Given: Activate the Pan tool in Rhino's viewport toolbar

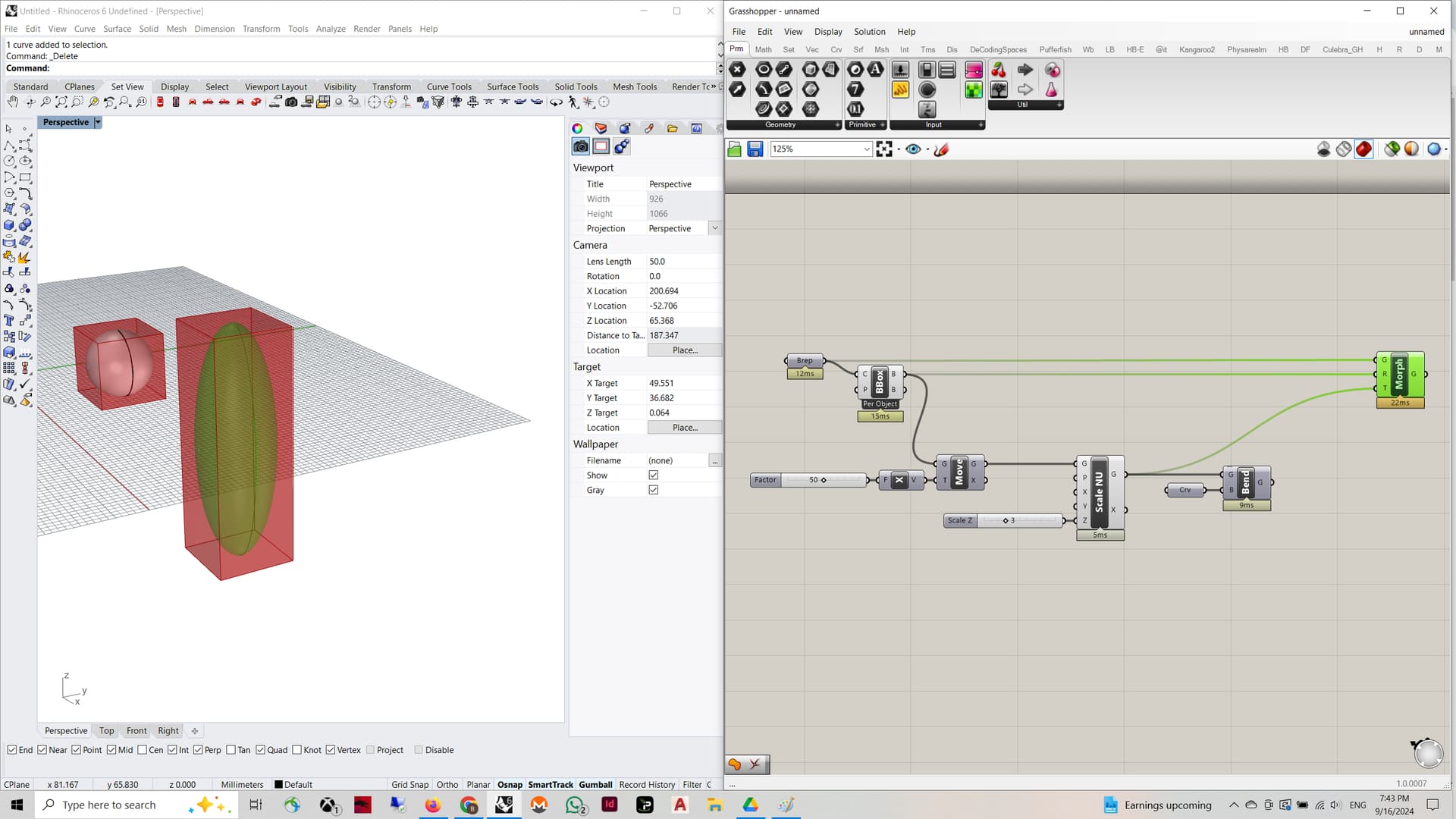Looking at the screenshot, I should [x=12, y=102].
